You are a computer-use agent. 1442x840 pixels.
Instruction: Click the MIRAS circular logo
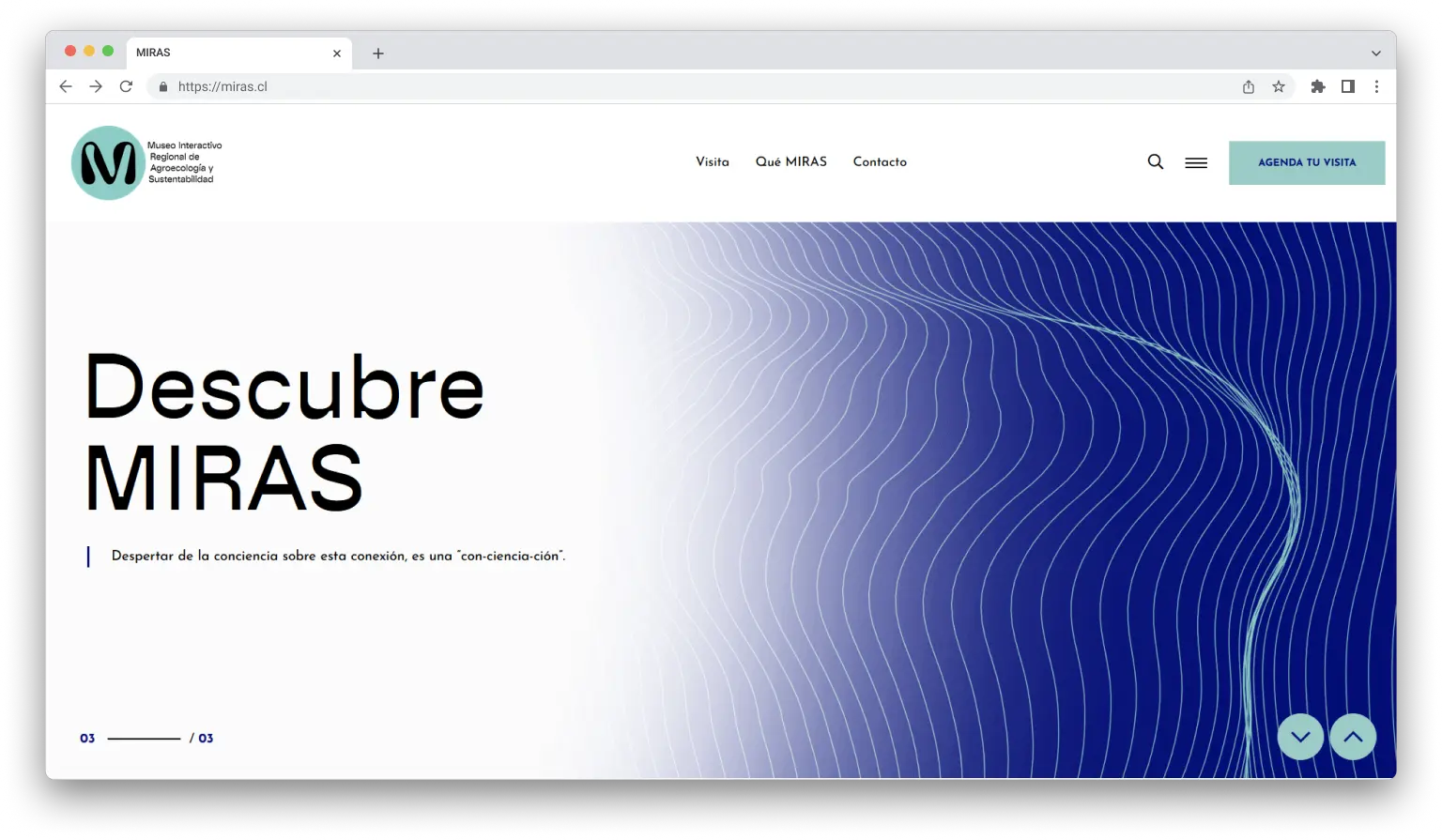pyautogui.click(x=108, y=163)
